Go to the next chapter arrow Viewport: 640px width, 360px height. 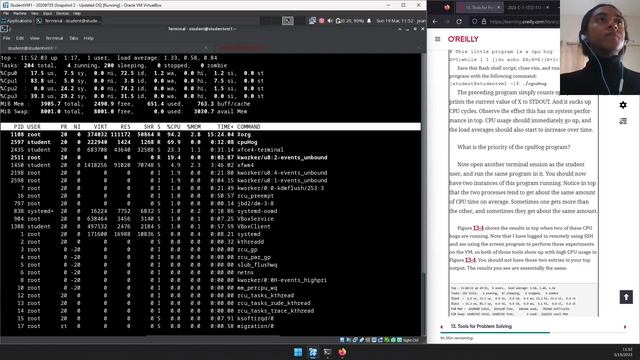[625, 327]
